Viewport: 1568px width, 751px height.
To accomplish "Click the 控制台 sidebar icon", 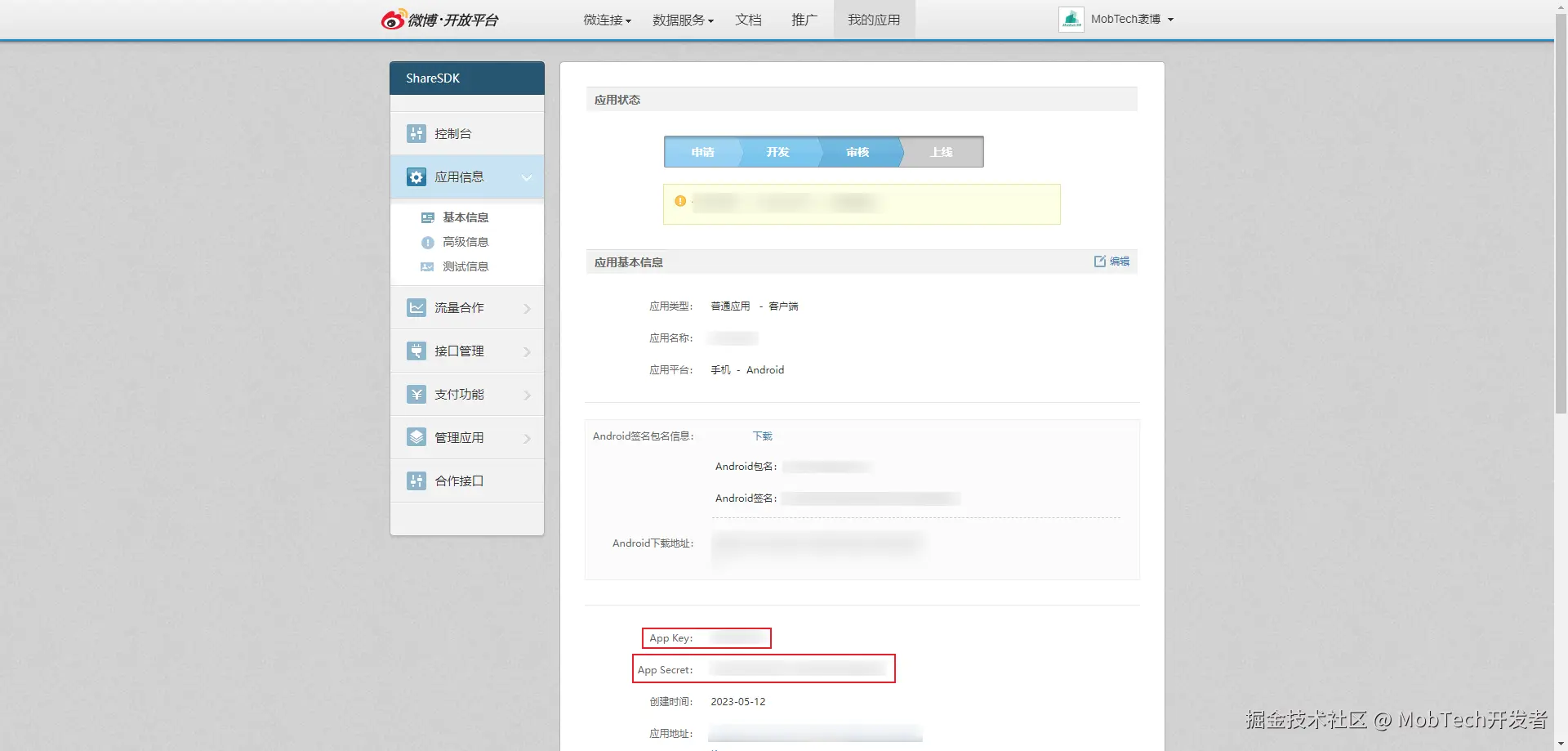I will (x=416, y=133).
